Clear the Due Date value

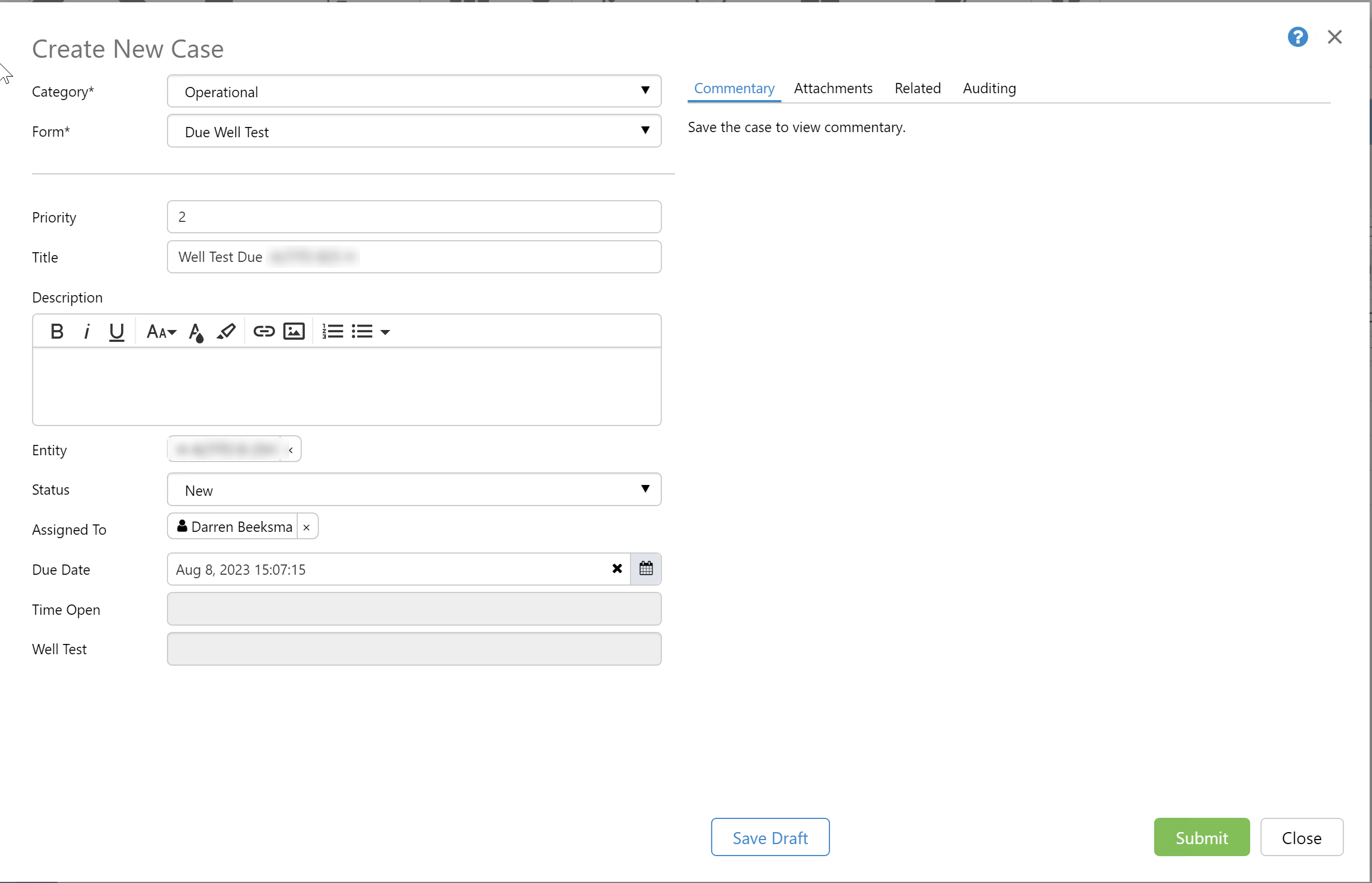click(617, 569)
